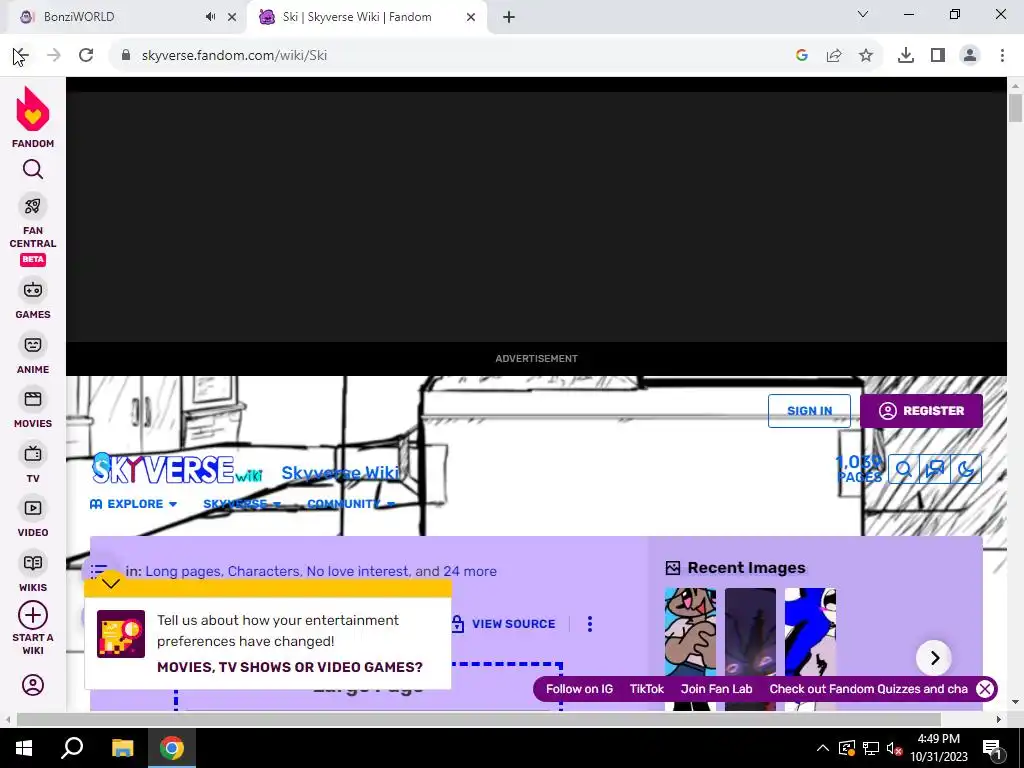Open the notification center icon
The image size is (1024, 768).
pos(991,748)
